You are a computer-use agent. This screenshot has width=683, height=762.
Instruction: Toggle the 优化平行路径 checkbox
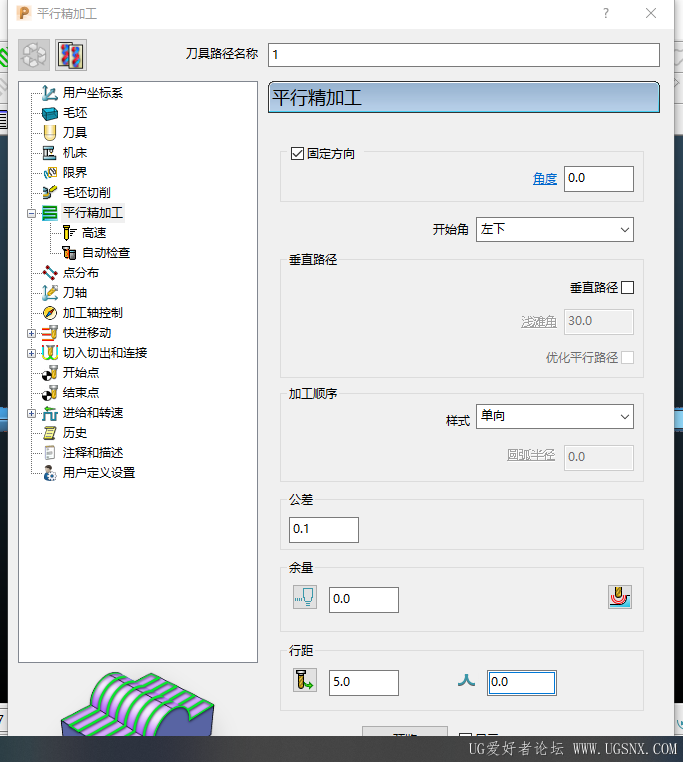tap(628, 358)
